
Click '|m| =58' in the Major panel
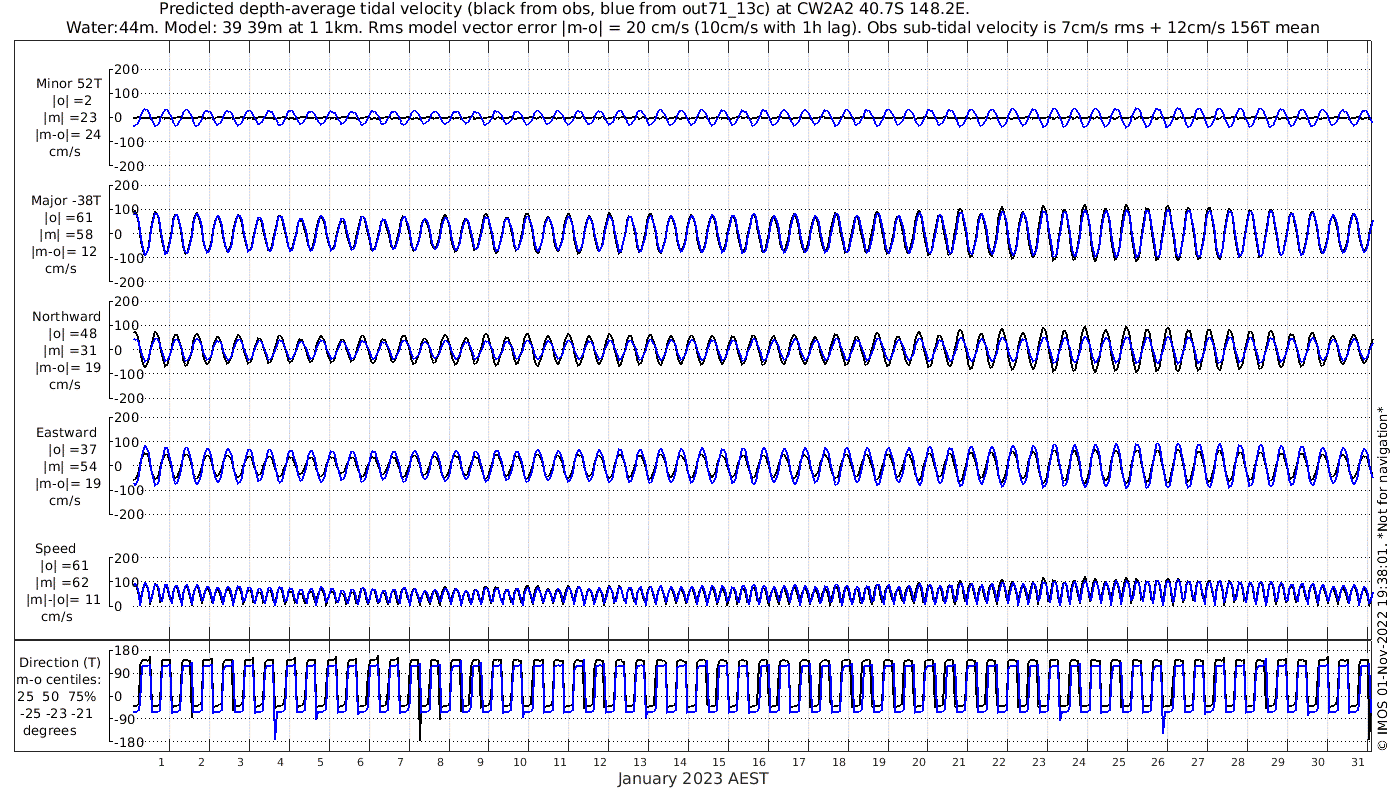pyautogui.click(x=67, y=234)
